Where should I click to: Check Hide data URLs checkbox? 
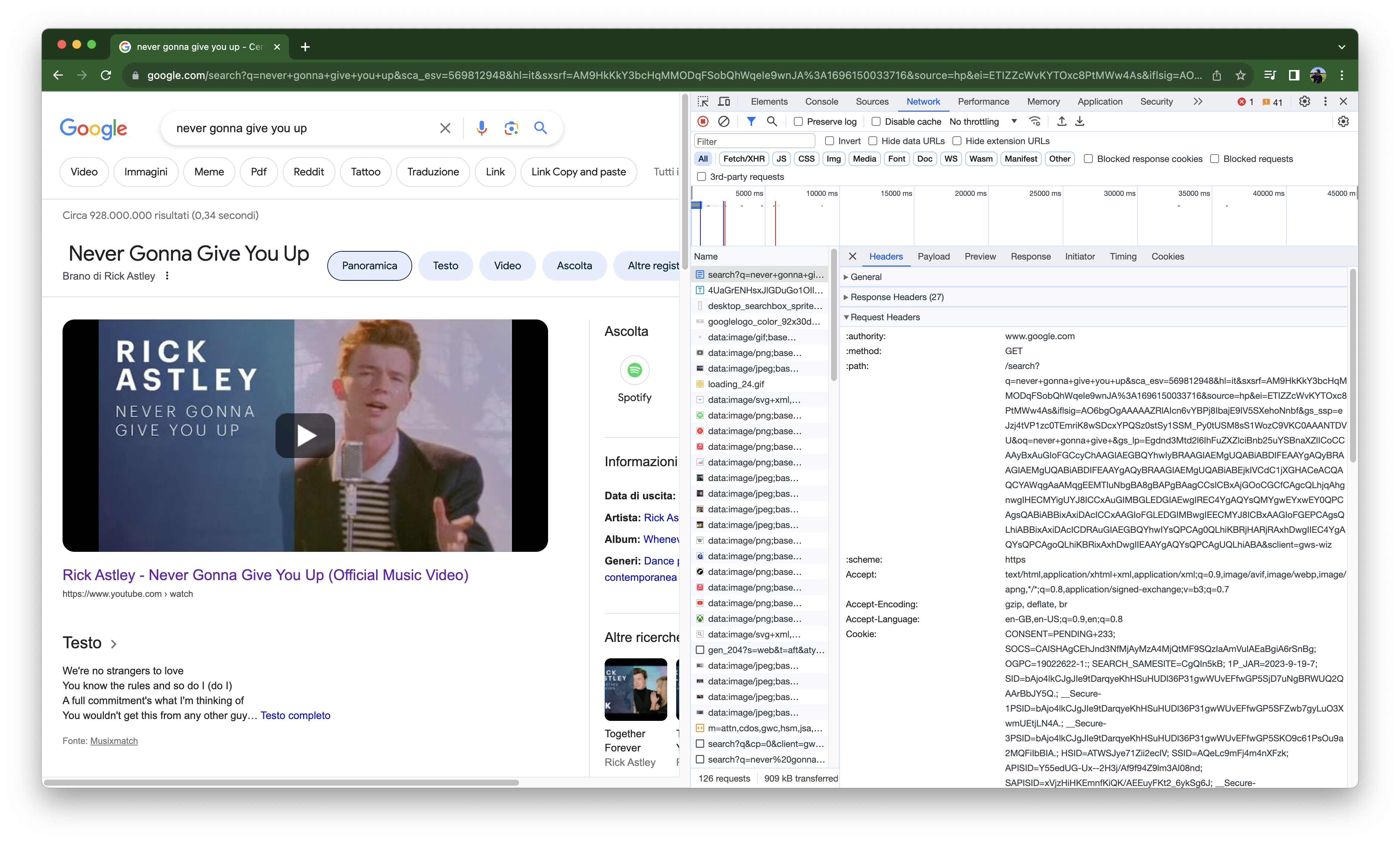point(873,141)
